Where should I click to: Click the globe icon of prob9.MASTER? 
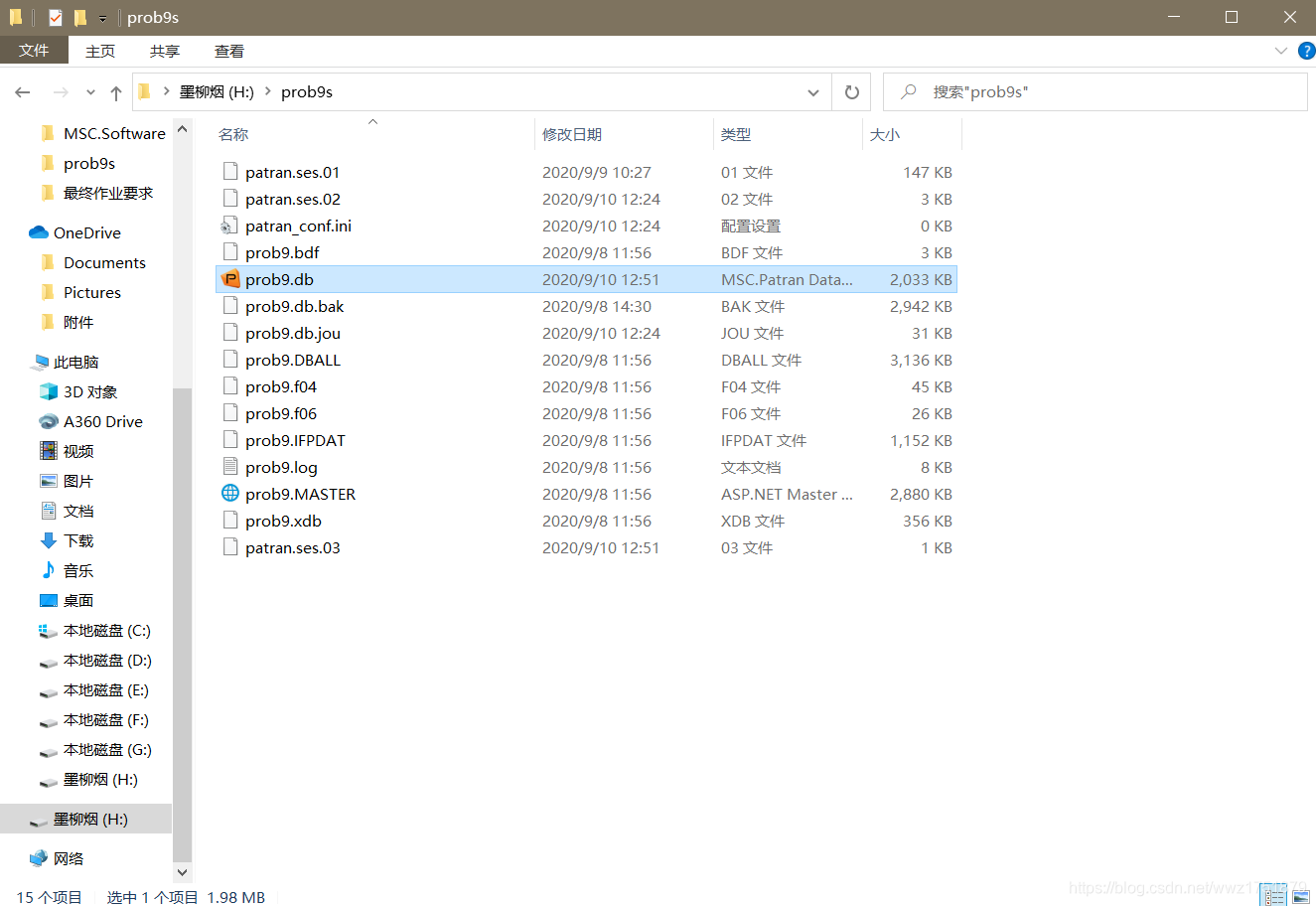(230, 494)
